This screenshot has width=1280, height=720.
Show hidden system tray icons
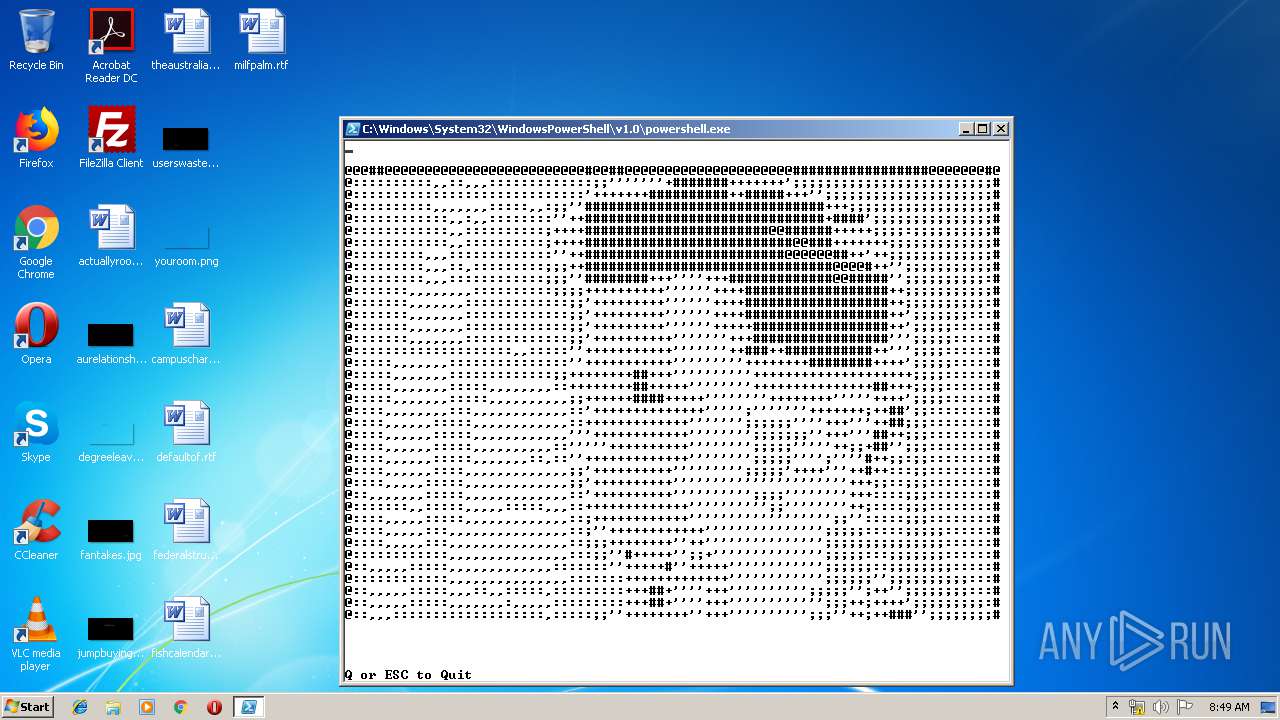pos(1115,707)
